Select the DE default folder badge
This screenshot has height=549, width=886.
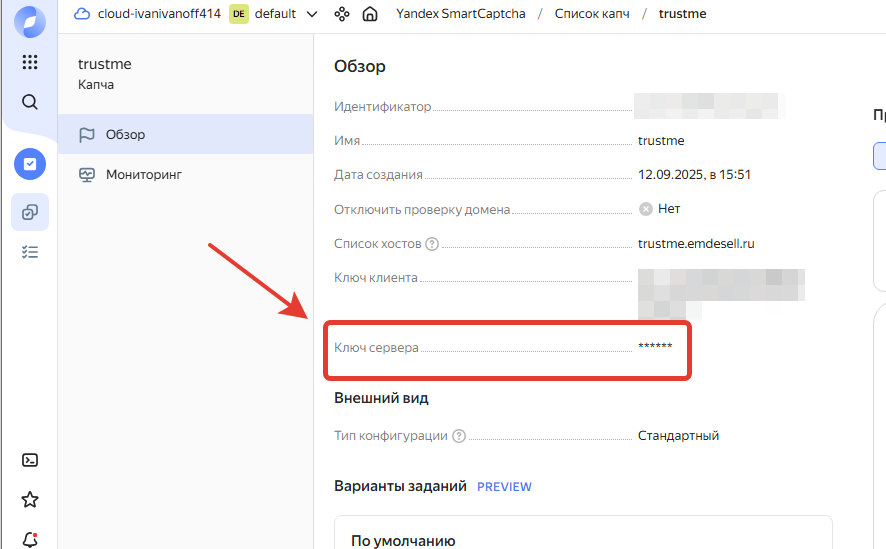239,14
